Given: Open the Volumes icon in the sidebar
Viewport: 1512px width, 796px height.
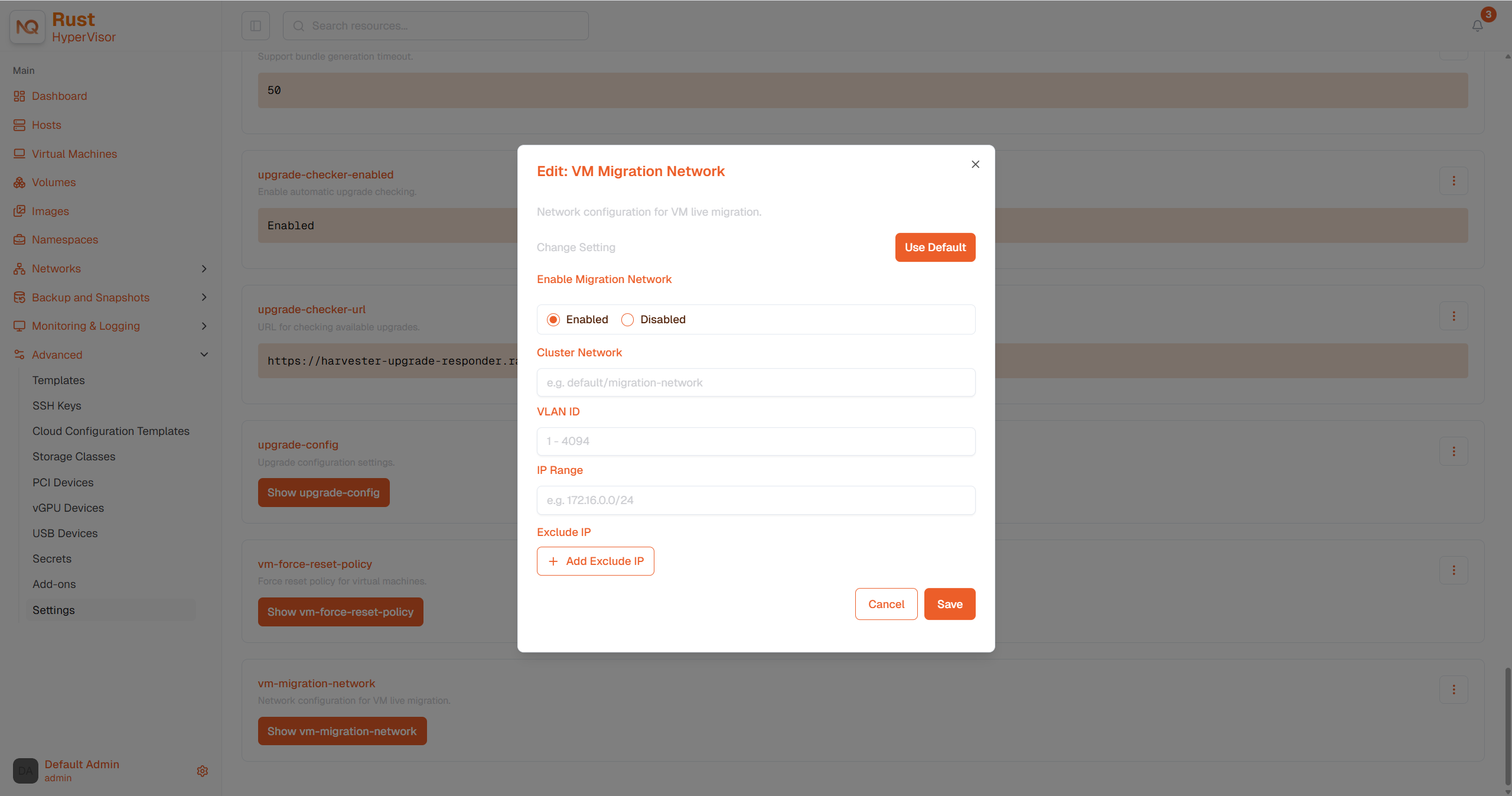Looking at the screenshot, I should 19,183.
